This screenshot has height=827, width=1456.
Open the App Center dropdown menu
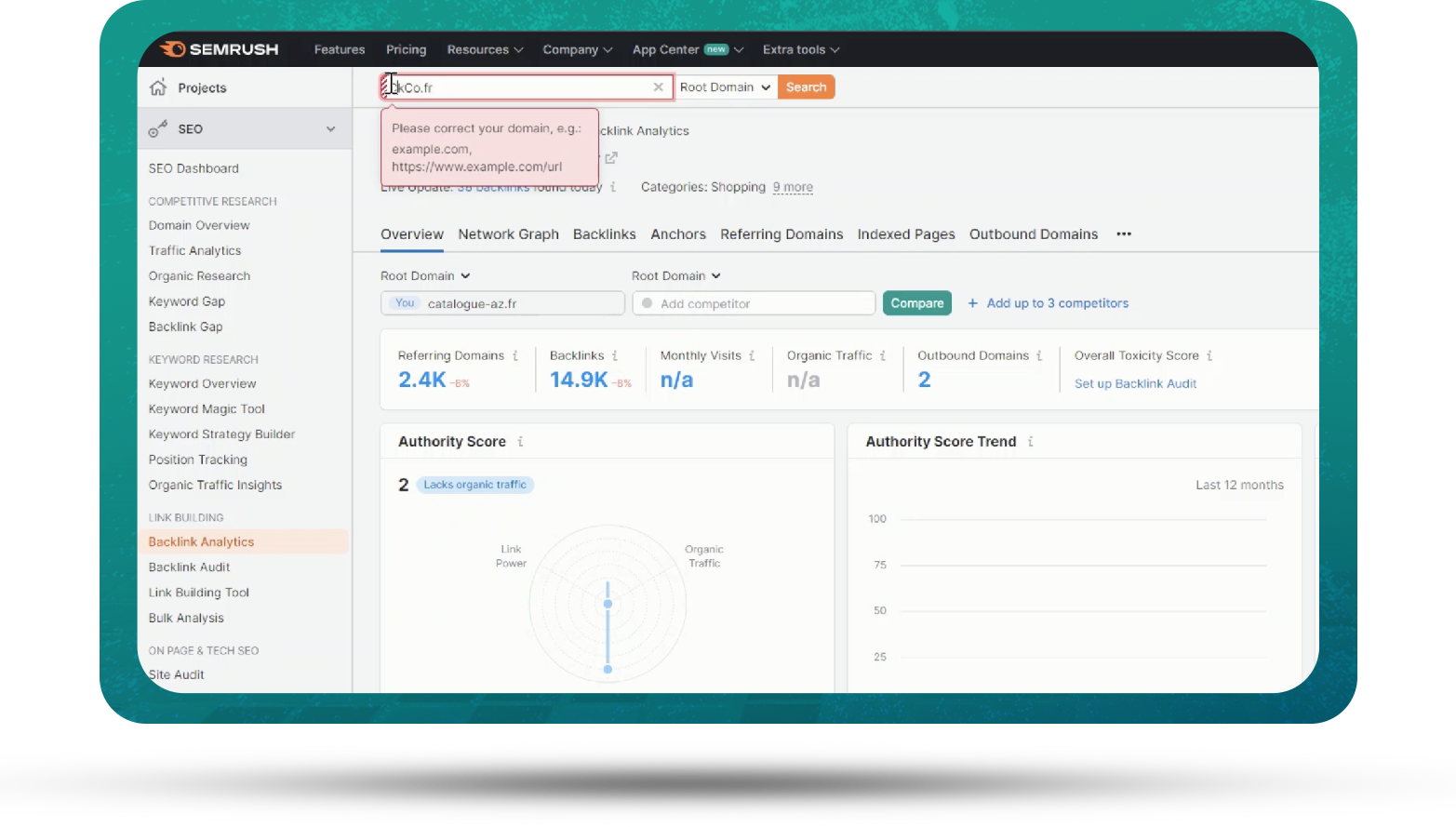click(x=688, y=49)
